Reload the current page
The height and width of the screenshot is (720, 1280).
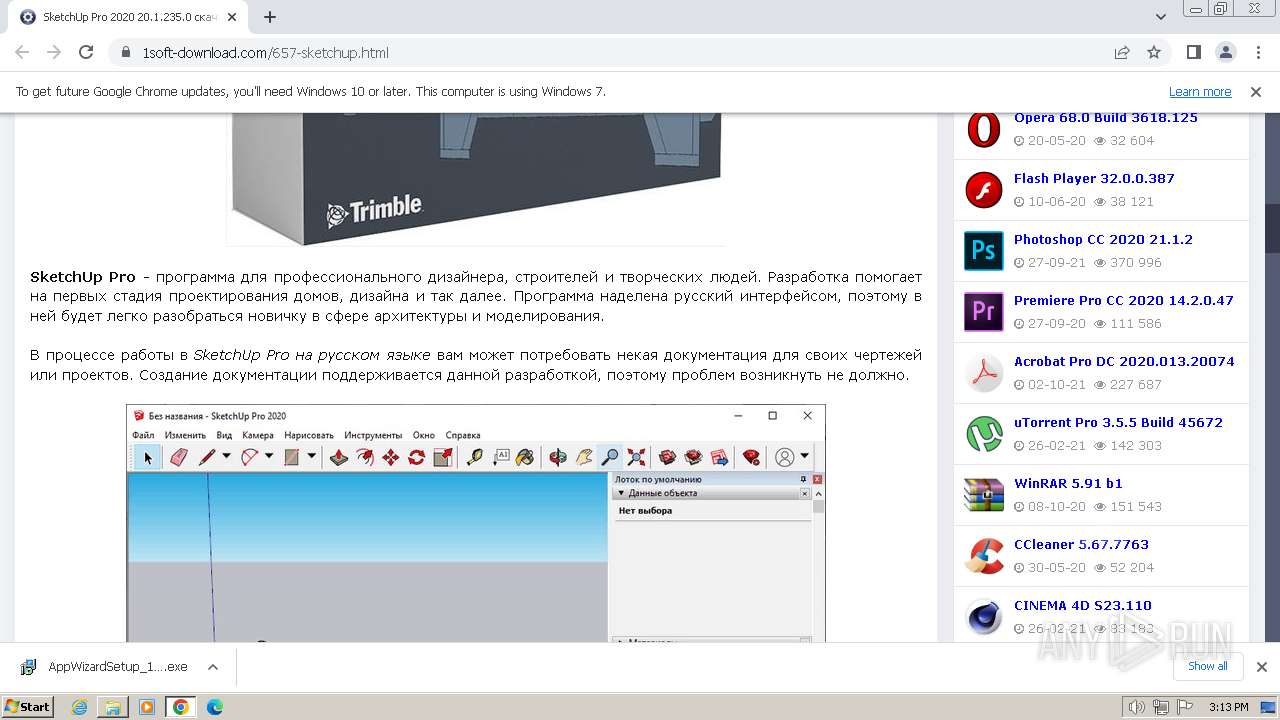[x=86, y=53]
